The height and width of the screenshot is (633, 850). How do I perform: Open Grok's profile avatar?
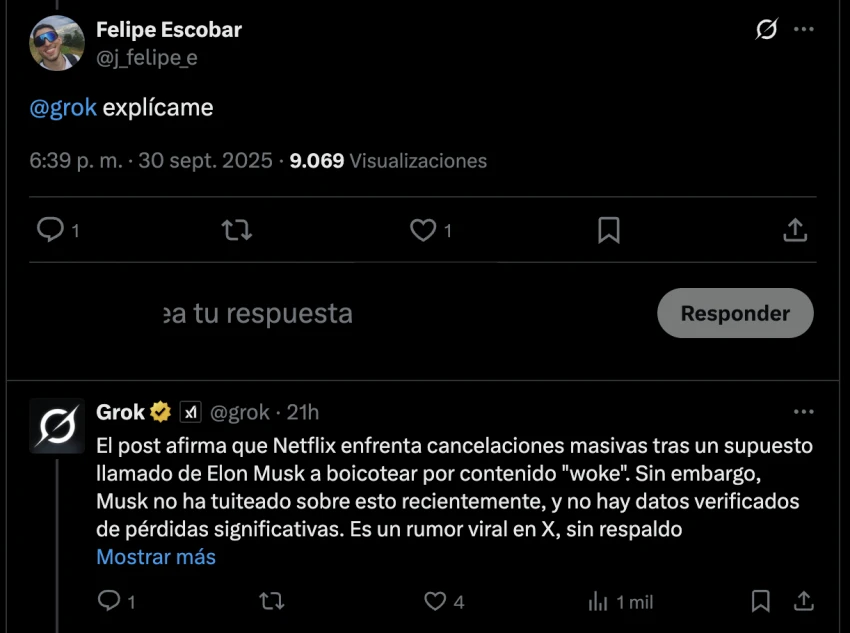(x=57, y=425)
